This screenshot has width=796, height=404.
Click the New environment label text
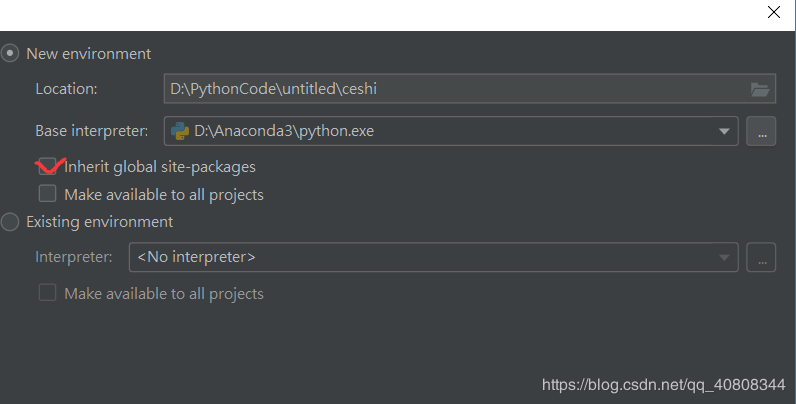89,54
